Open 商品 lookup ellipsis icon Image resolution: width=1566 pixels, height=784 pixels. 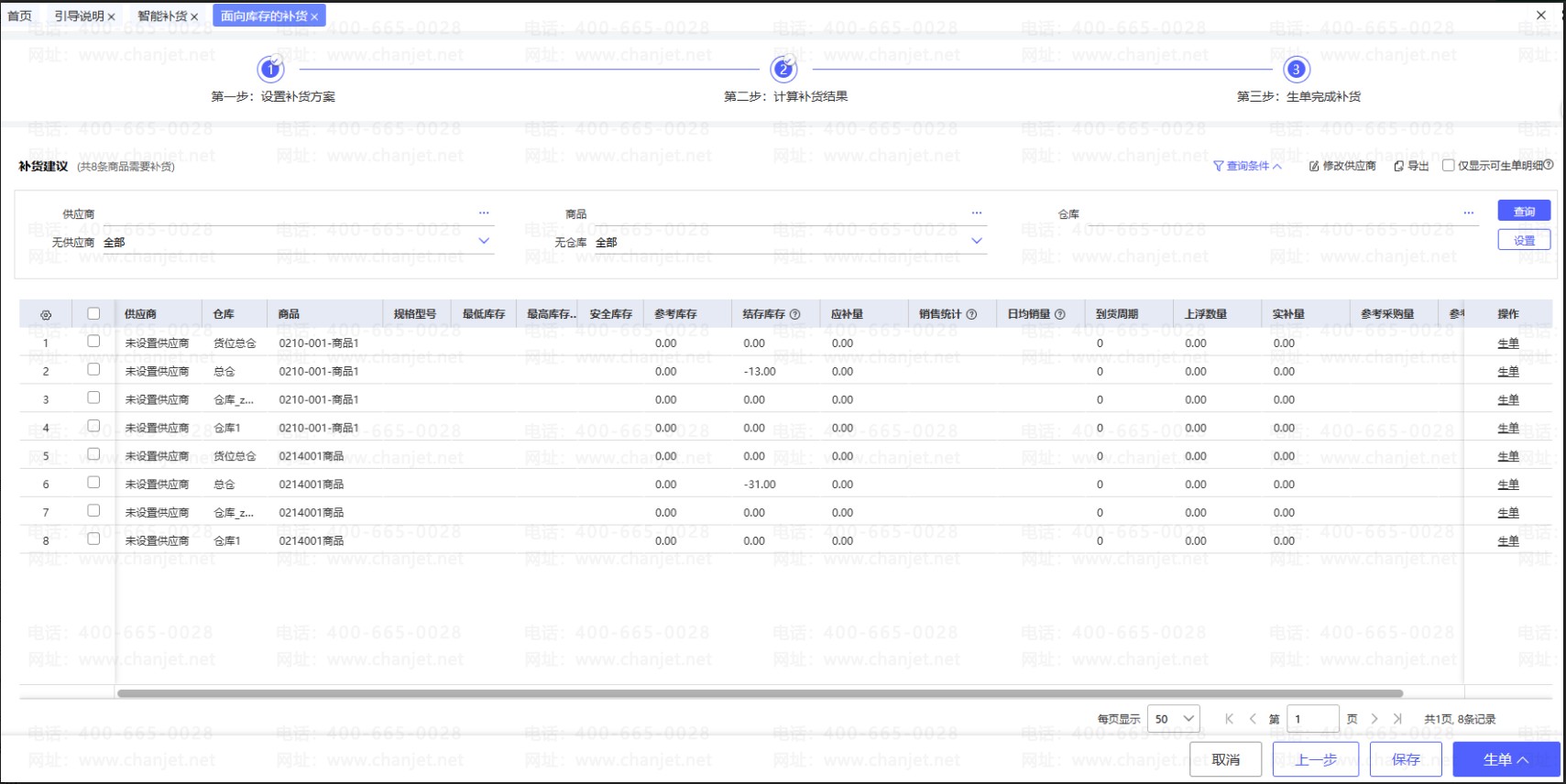tap(977, 212)
